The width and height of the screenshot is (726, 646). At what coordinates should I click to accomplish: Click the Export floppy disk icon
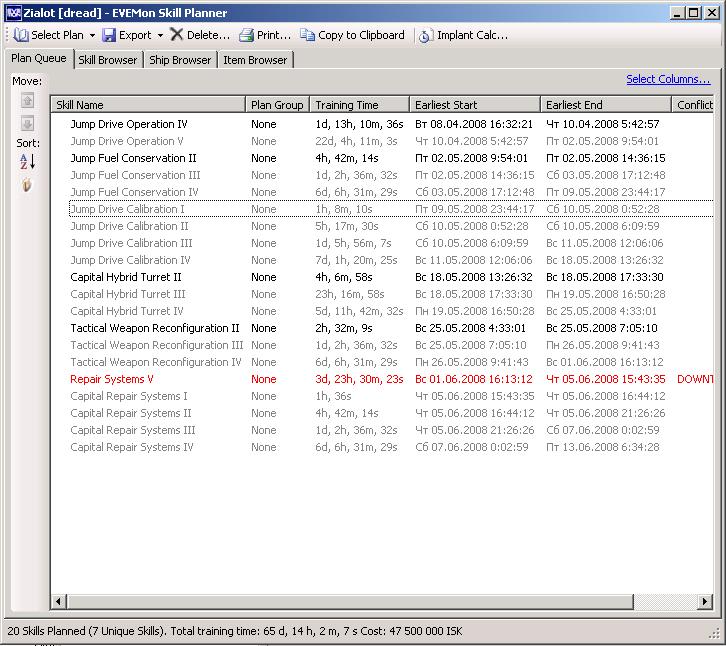tap(109, 35)
